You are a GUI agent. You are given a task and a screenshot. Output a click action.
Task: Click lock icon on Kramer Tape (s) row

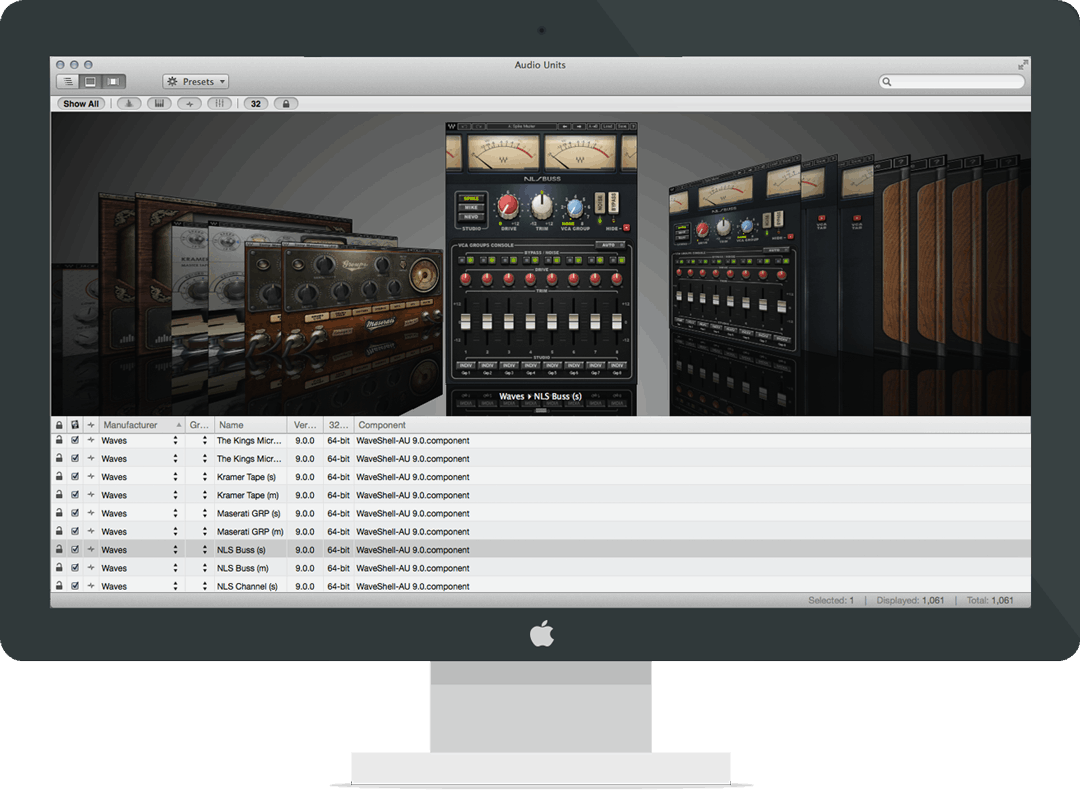pyautogui.click(x=59, y=477)
